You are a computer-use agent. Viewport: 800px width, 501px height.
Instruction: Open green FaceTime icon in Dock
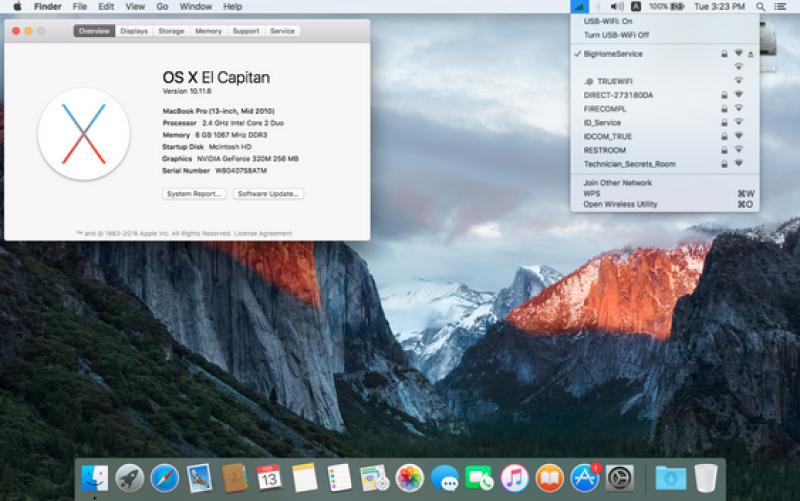[x=479, y=478]
